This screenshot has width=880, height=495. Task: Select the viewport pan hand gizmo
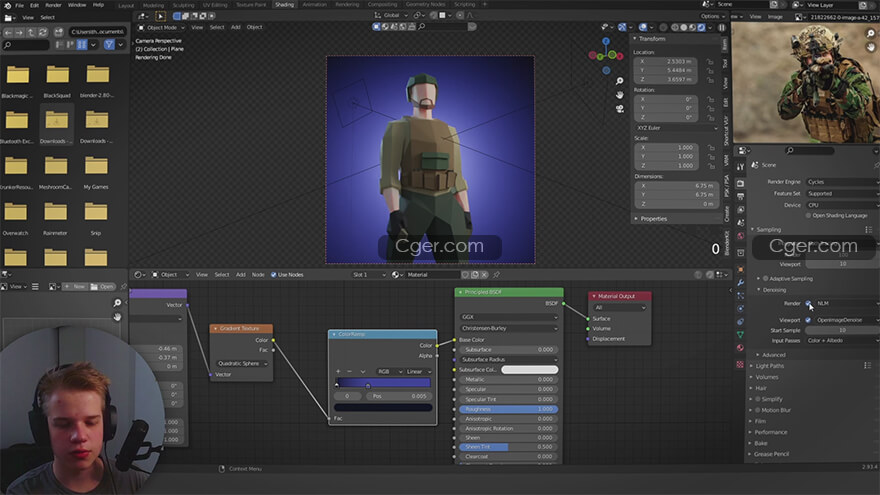click(x=620, y=95)
